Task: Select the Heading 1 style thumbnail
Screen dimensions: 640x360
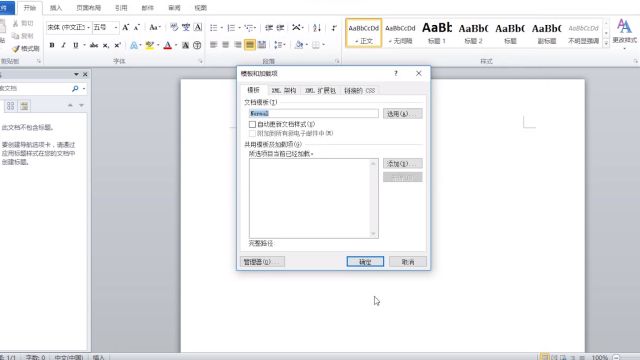Action: pos(437,33)
